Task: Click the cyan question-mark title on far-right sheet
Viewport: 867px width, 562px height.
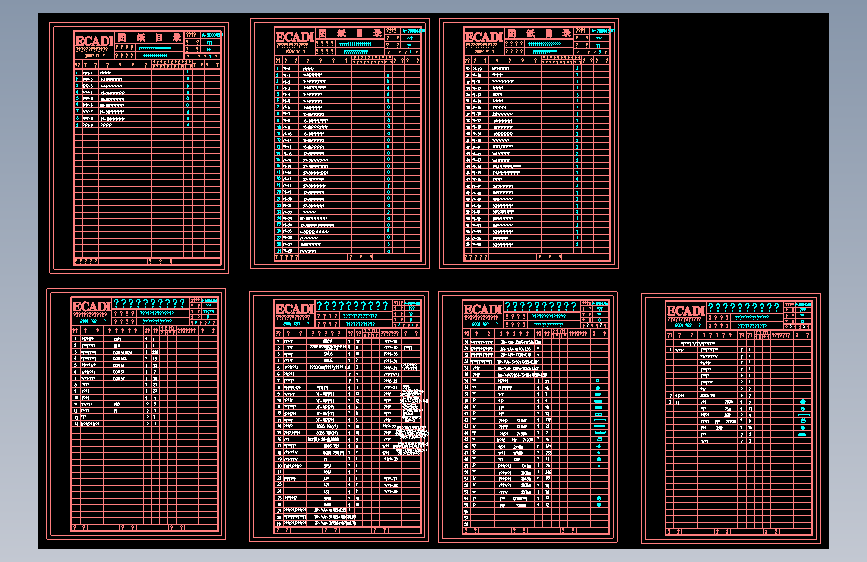Action: pyautogui.click(x=744, y=308)
